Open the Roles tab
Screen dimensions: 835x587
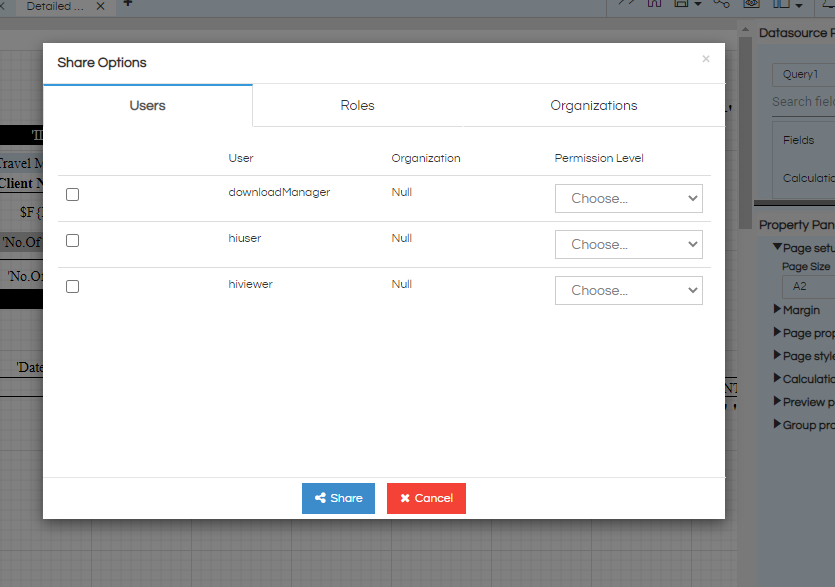(357, 105)
